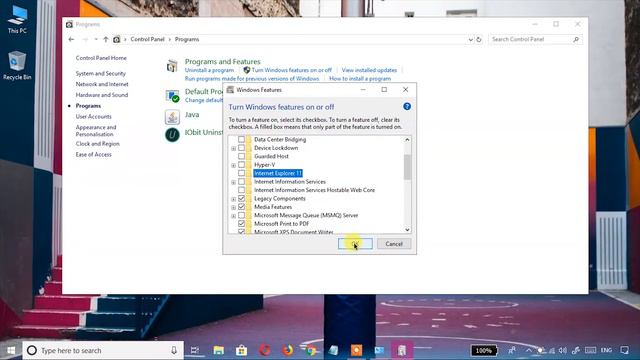Launch Google Chrome from the taskbar
The width and height of the screenshot is (640, 360).
[311, 350]
